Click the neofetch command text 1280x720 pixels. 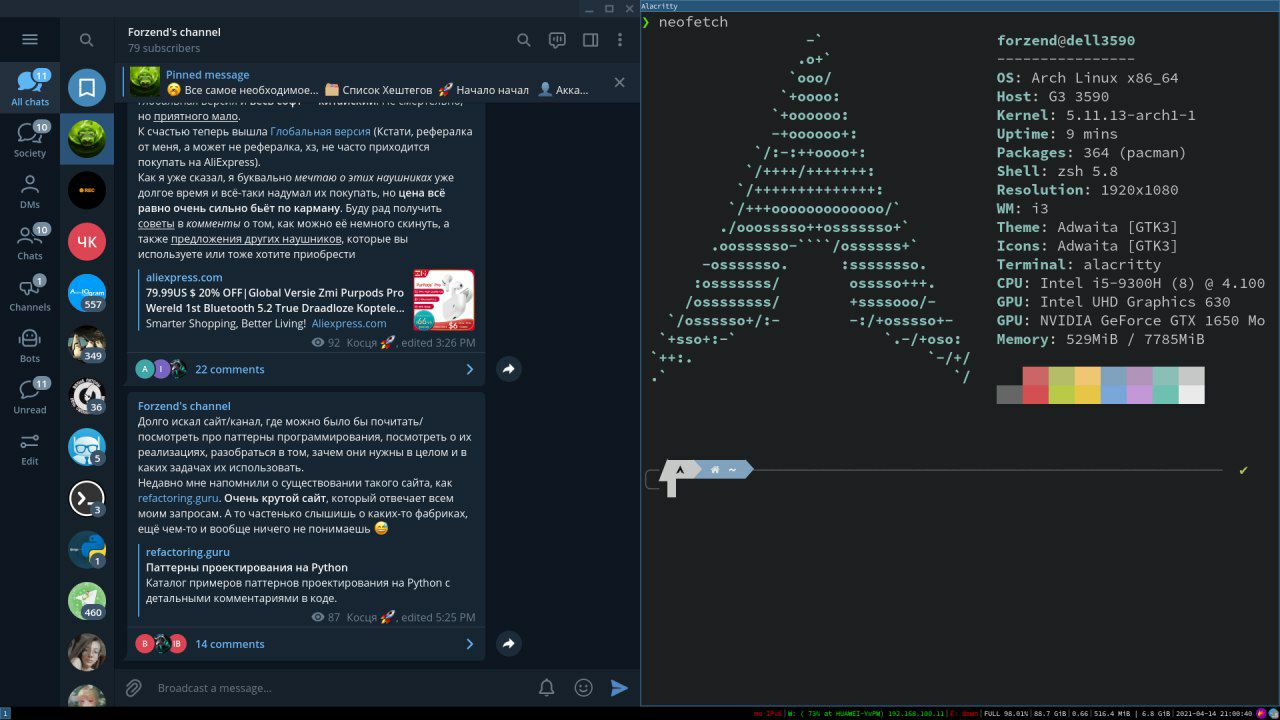[x=693, y=22]
